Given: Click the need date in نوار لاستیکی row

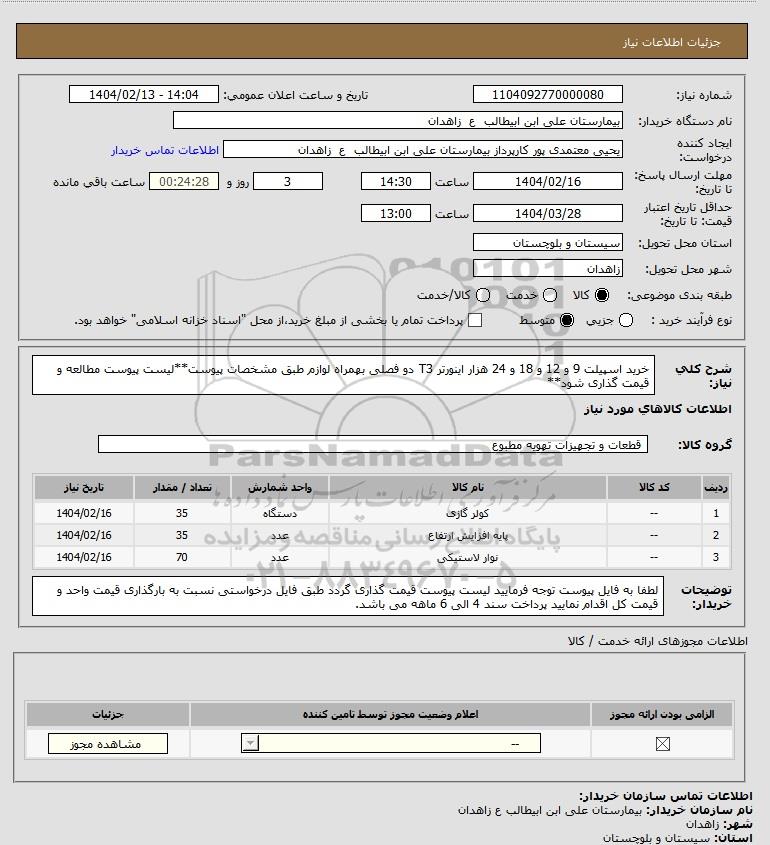Looking at the screenshot, I should pos(84,558).
